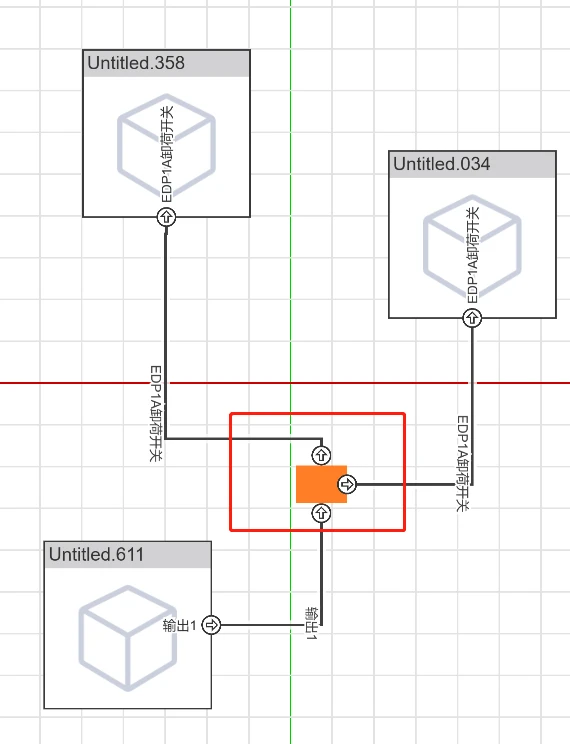Select the cube icon inside Untitled.034
This screenshot has width=570, height=744.
(472, 247)
